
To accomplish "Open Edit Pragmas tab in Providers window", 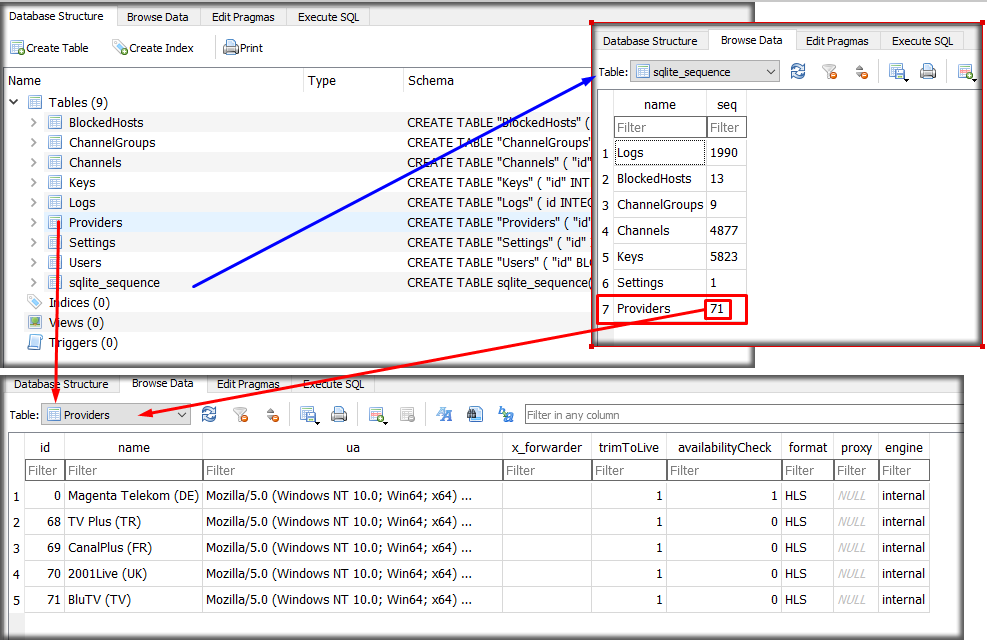I will coord(248,384).
